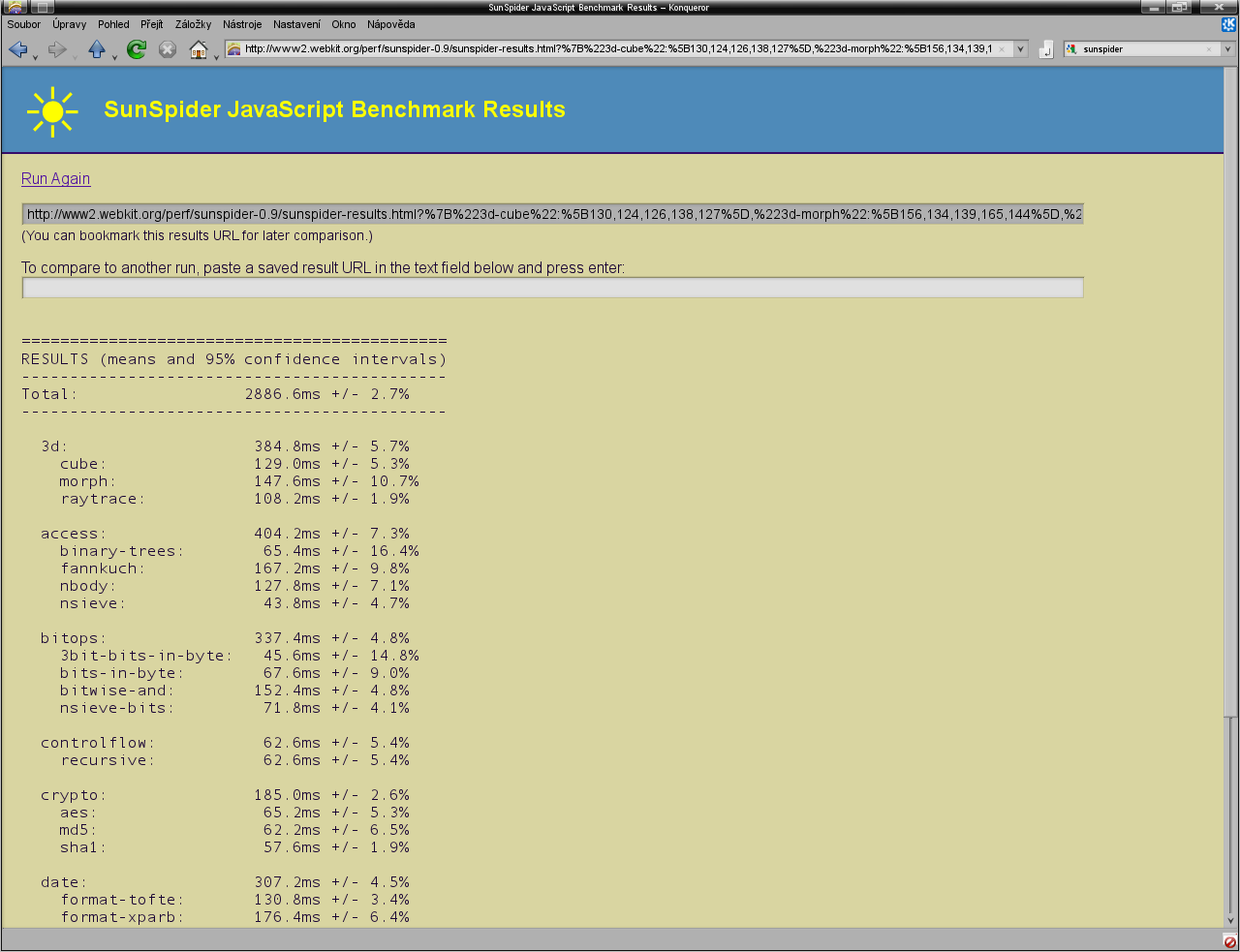Clear the sunspider search field
This screenshot has width=1240, height=952.
pos(1209,48)
